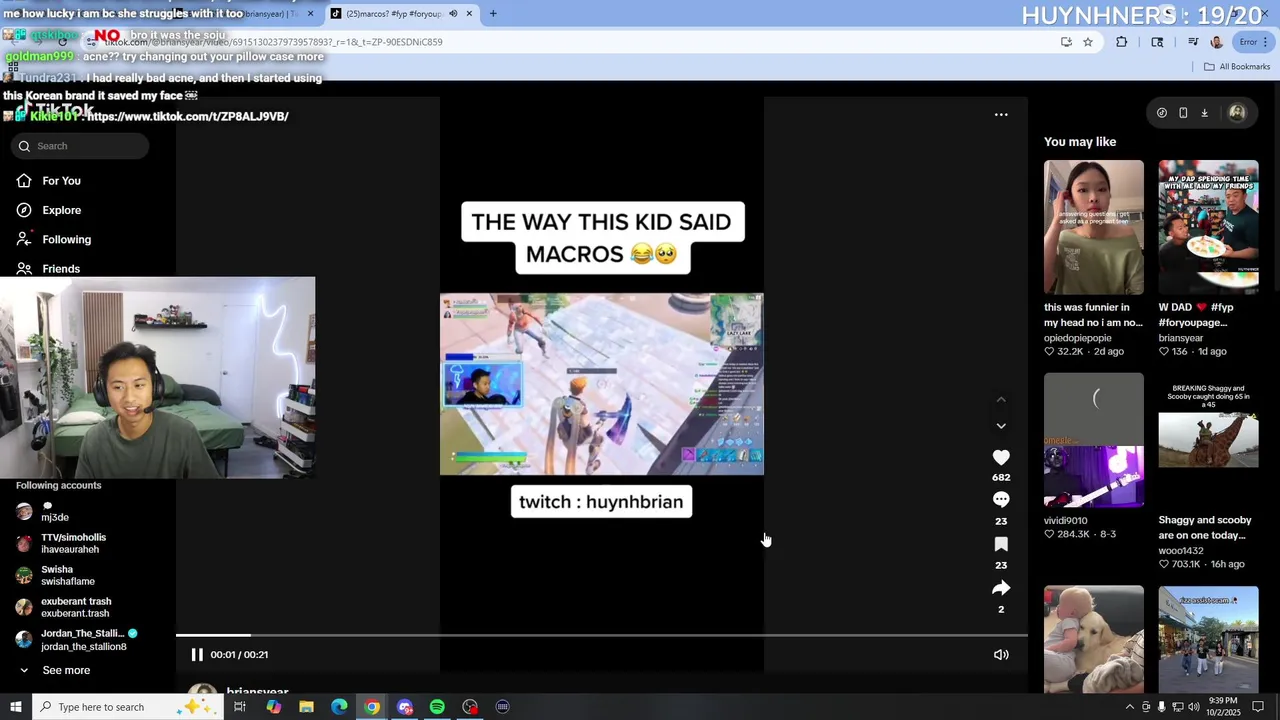The width and height of the screenshot is (1280, 720).
Task: Open comments with the speech bubble icon
Action: click(x=1001, y=500)
